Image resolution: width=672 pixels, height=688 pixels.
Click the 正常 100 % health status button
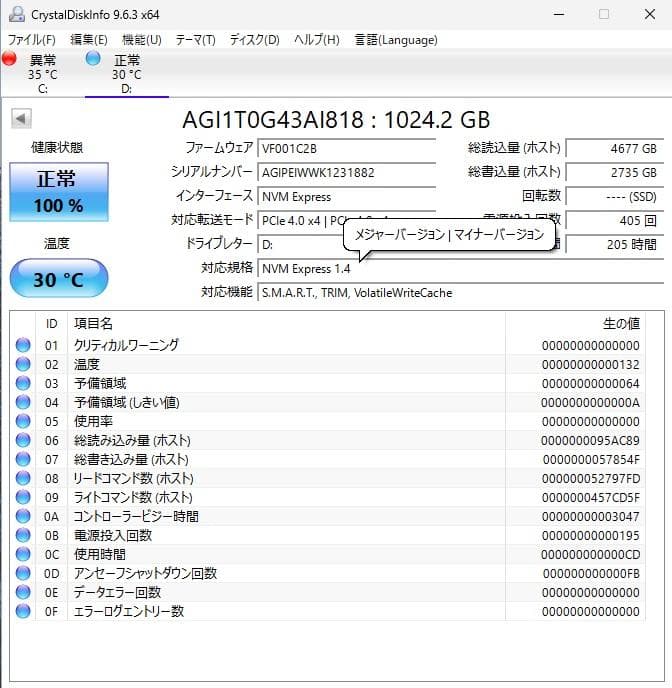click(59, 192)
